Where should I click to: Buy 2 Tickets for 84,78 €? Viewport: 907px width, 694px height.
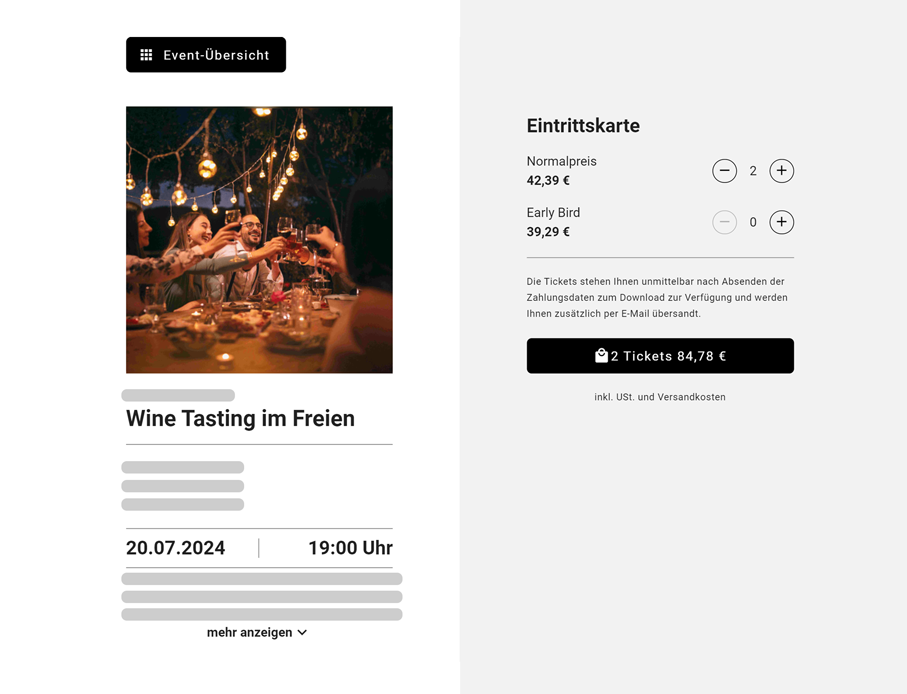(669, 356)
